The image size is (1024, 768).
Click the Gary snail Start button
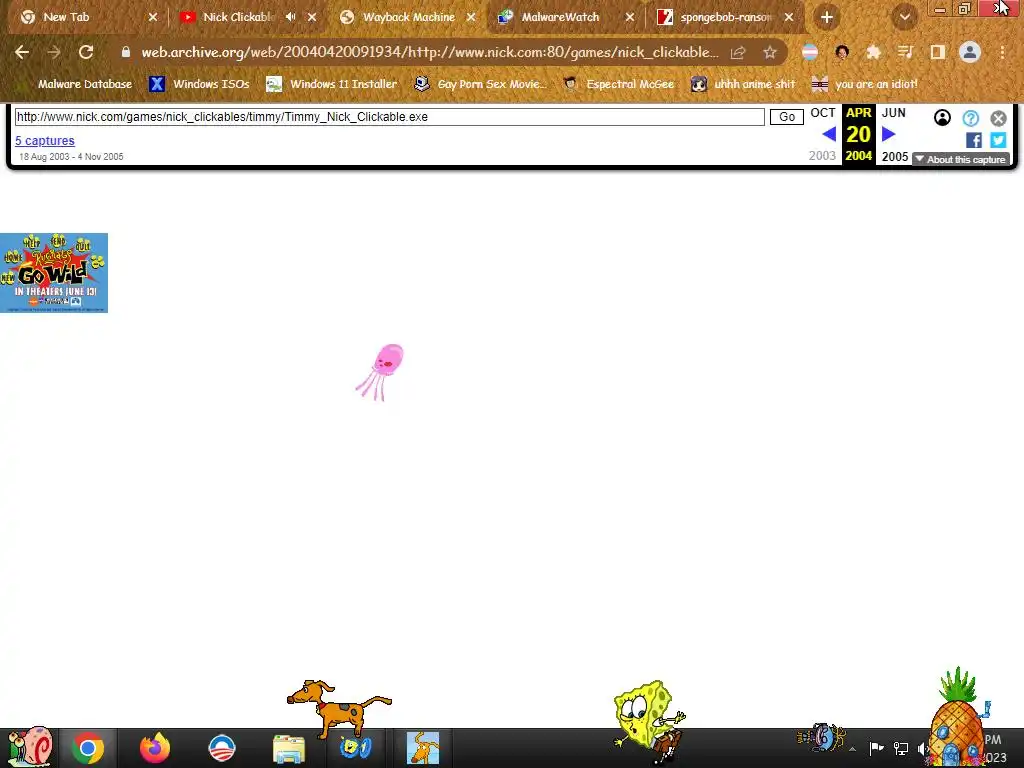(x=29, y=746)
